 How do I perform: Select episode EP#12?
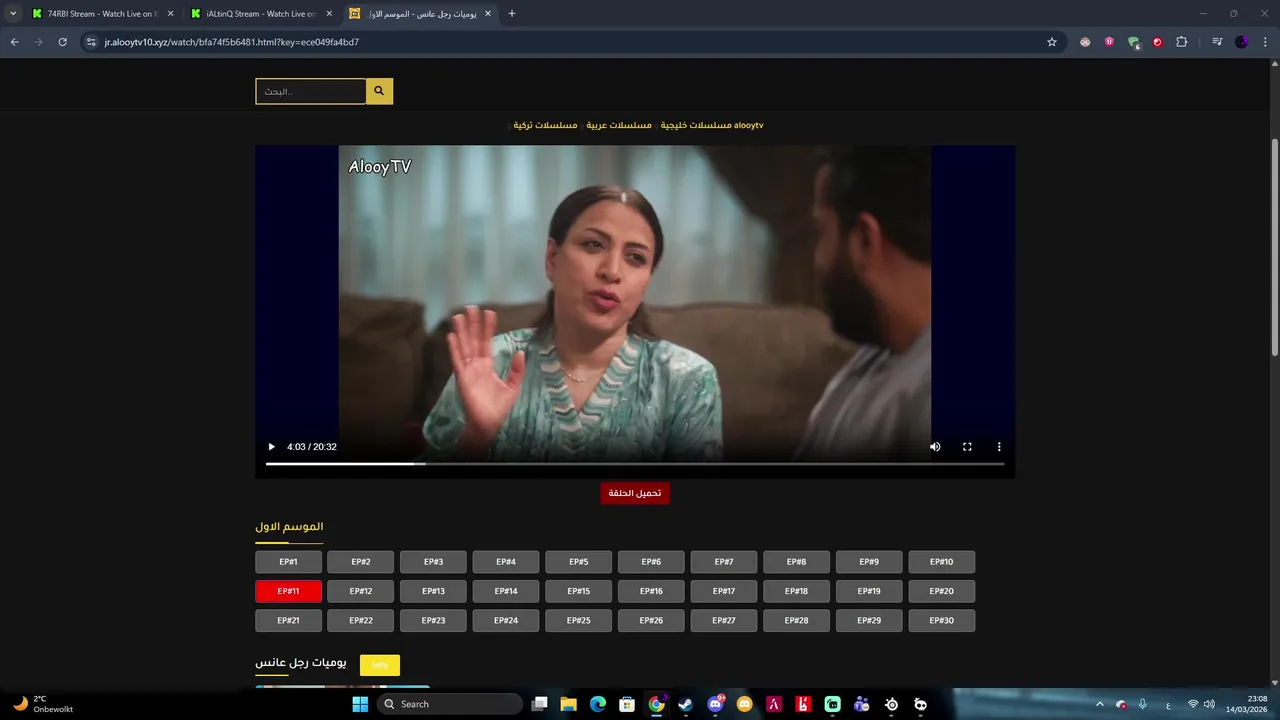(361, 591)
